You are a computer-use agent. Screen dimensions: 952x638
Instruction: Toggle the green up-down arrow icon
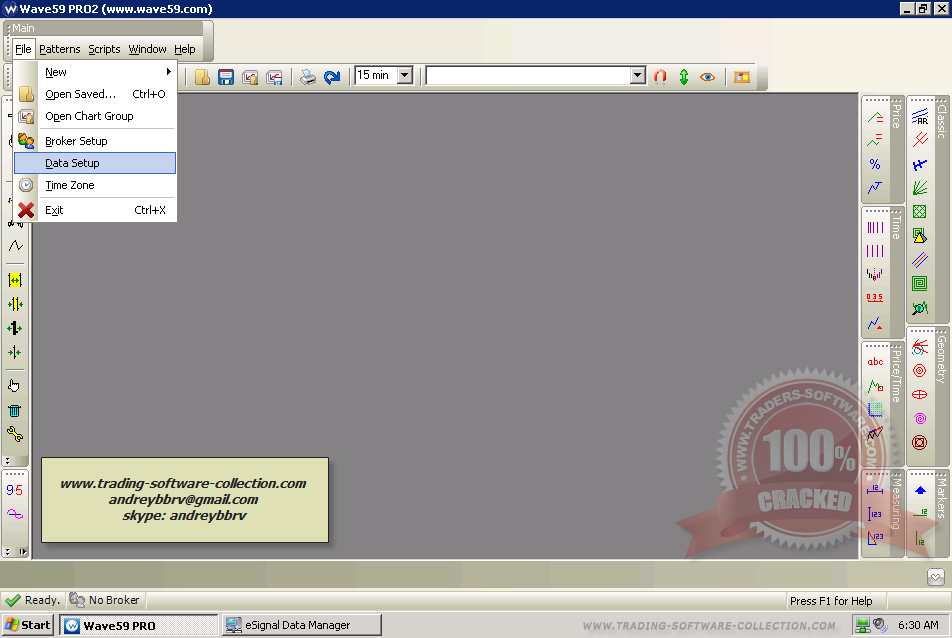[x=684, y=76]
